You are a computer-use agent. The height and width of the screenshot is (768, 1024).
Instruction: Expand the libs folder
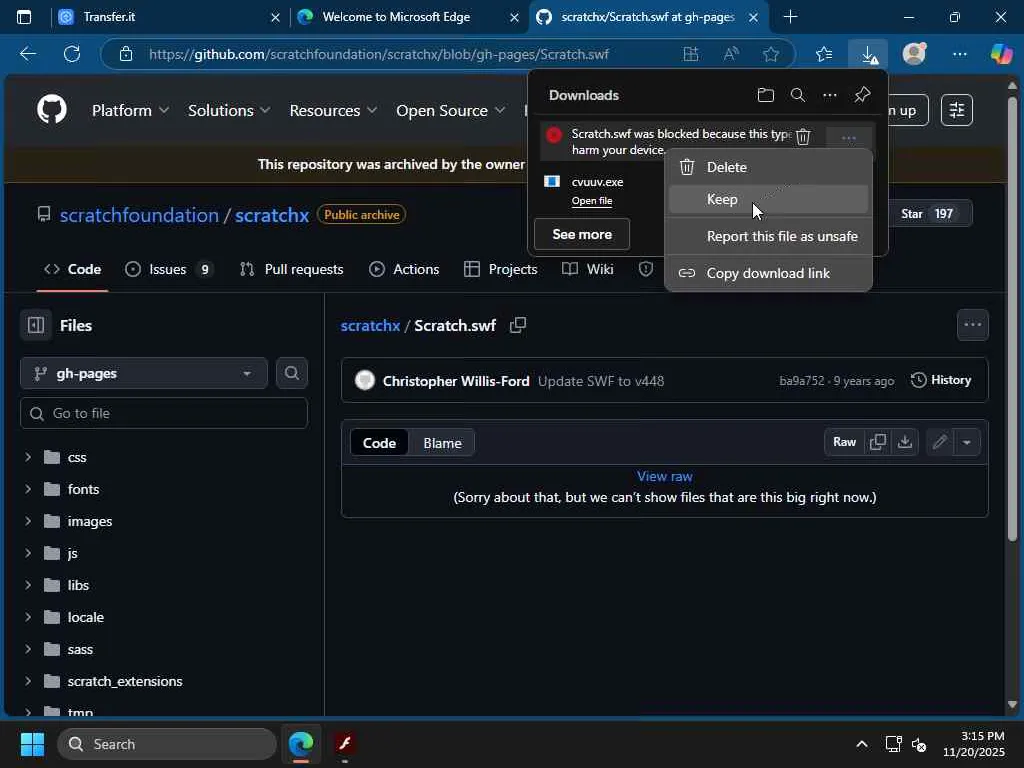[28, 585]
